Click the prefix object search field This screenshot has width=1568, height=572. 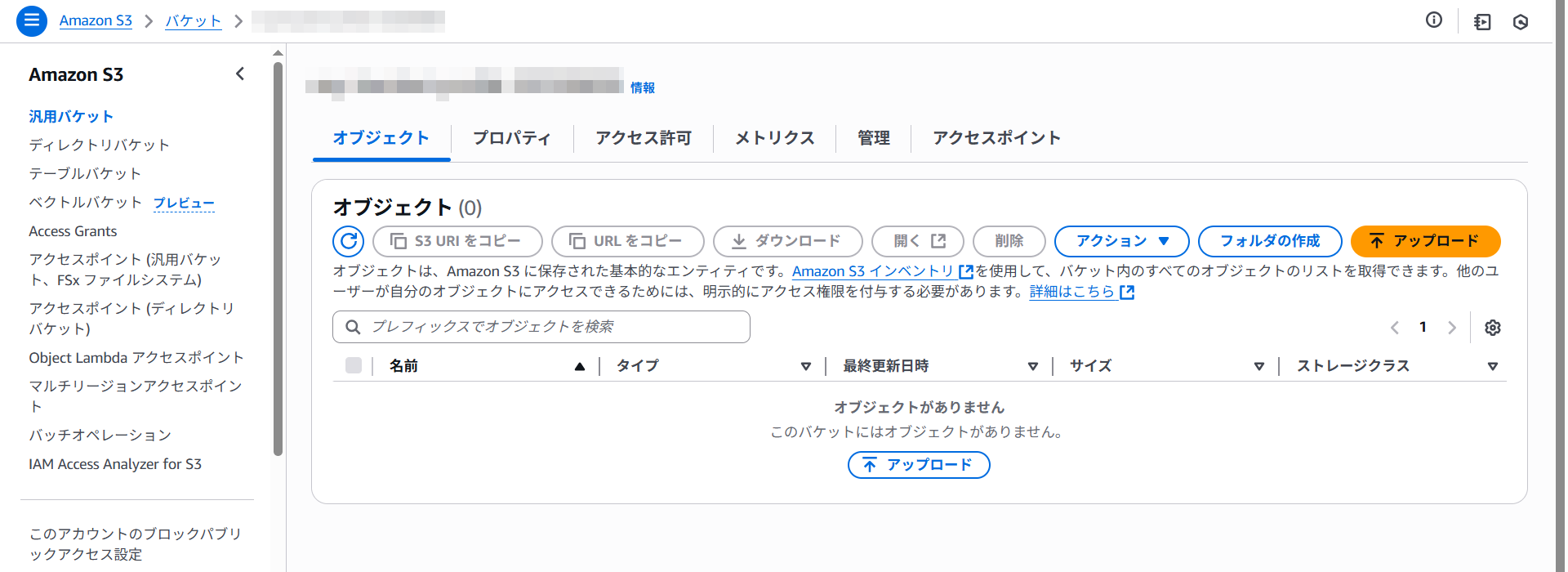point(541,327)
